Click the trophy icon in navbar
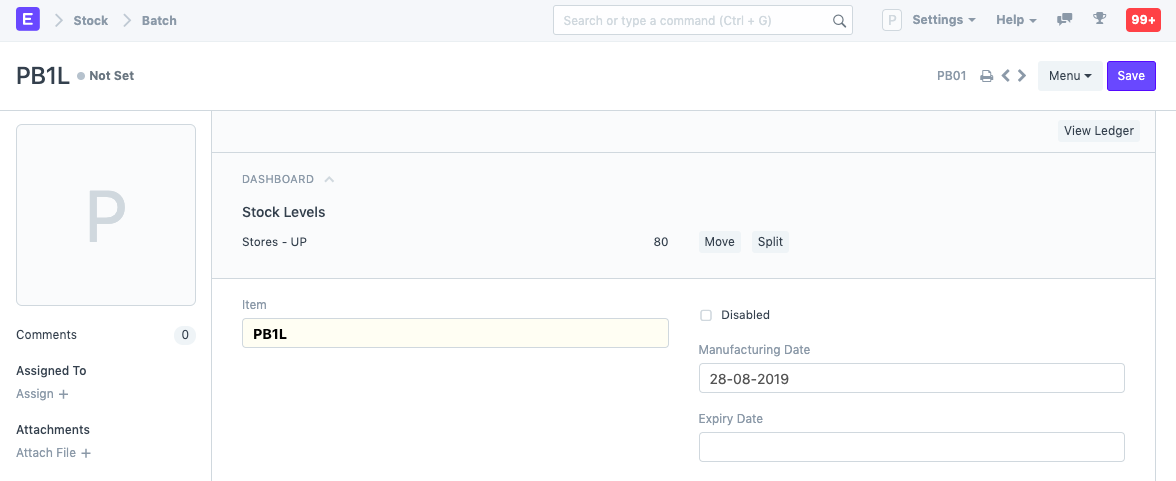This screenshot has width=1176, height=481. coord(1100,20)
